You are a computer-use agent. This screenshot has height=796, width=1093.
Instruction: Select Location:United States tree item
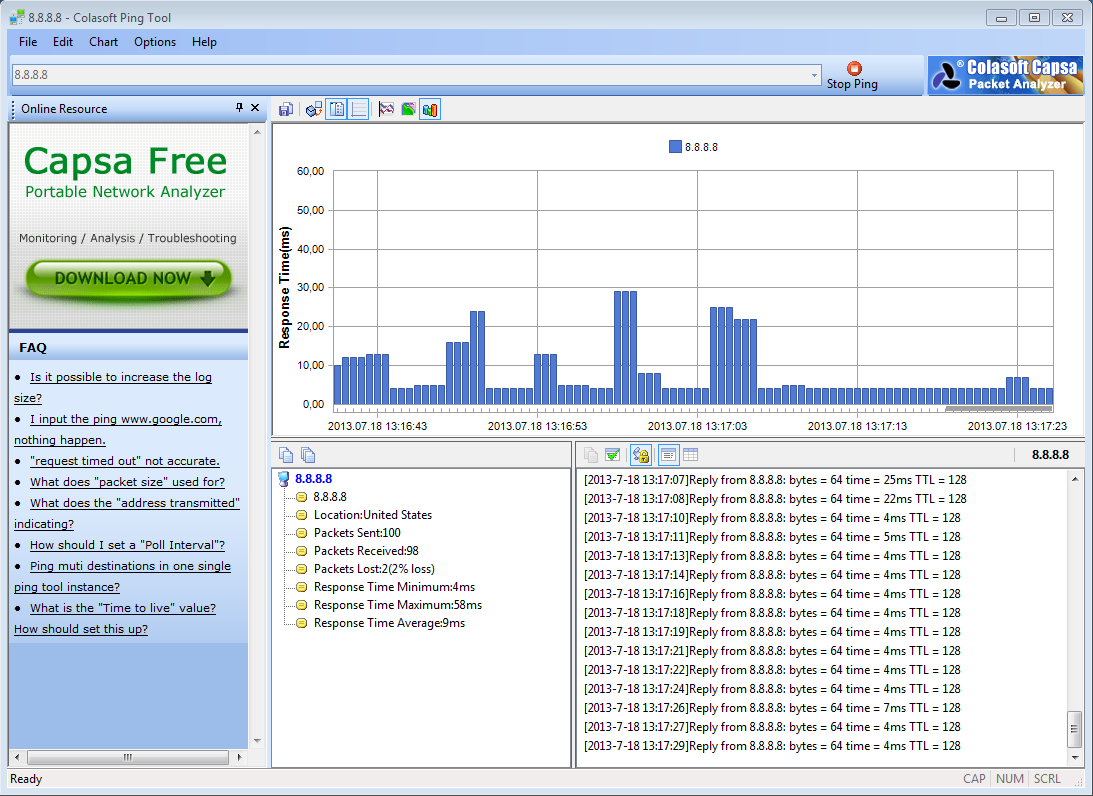[x=373, y=515]
